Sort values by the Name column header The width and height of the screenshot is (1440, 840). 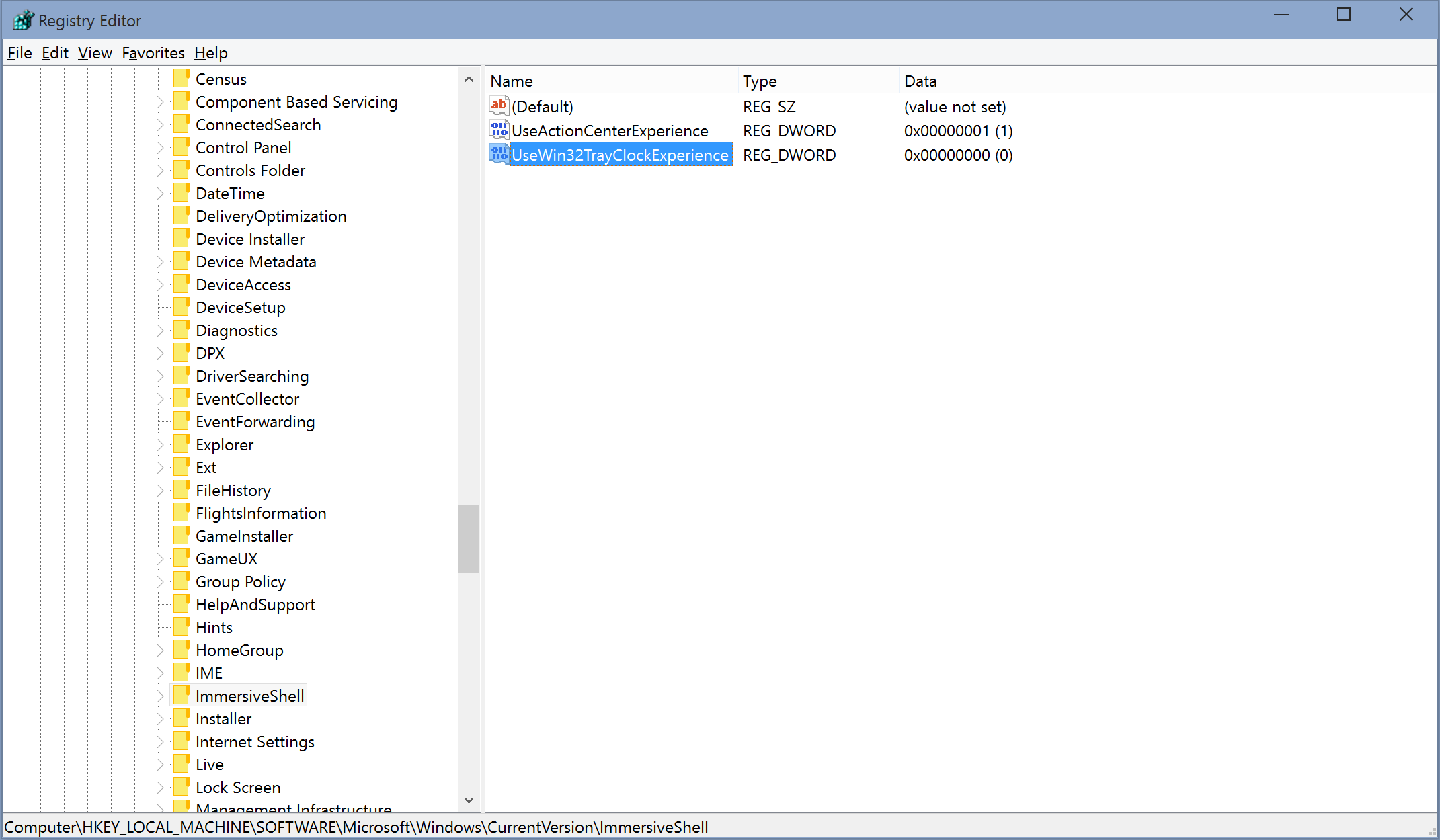[612, 81]
